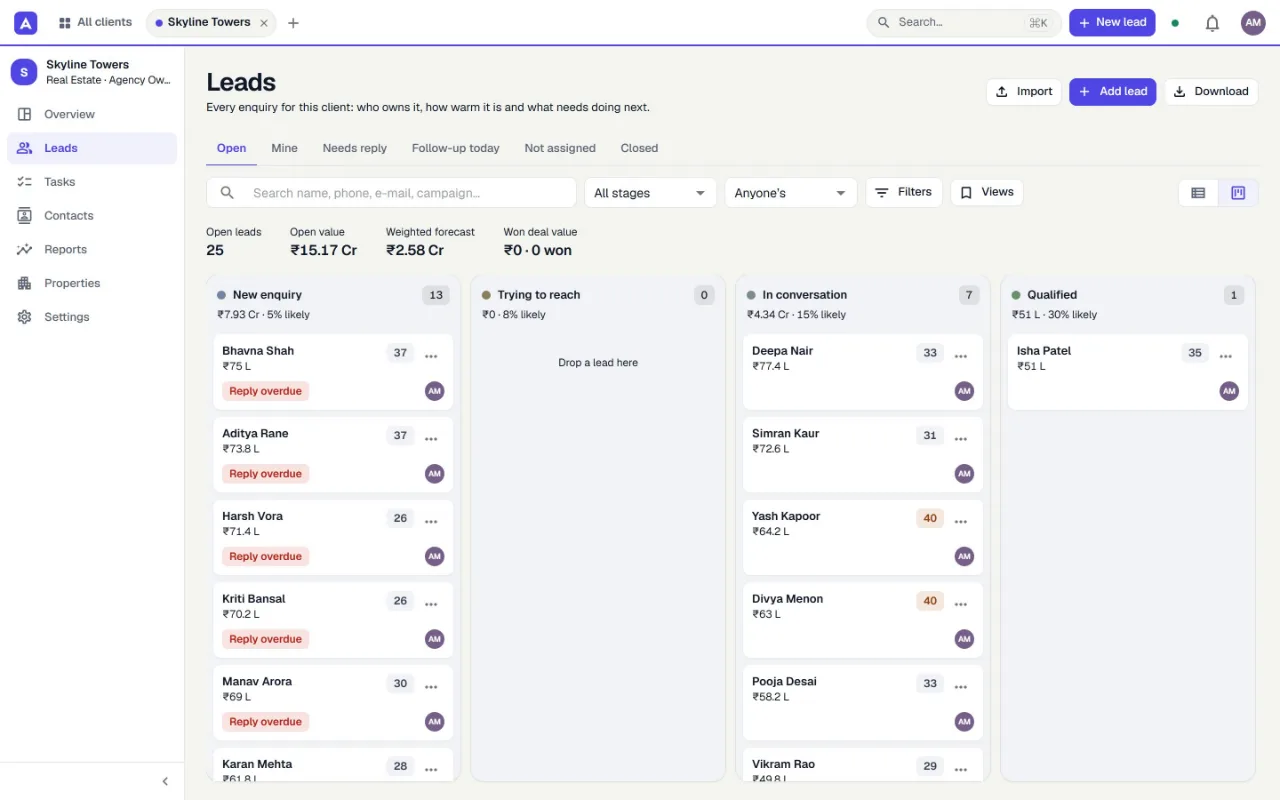Go to Tasks in the sidebar
This screenshot has height=800, width=1280.
(x=92, y=182)
